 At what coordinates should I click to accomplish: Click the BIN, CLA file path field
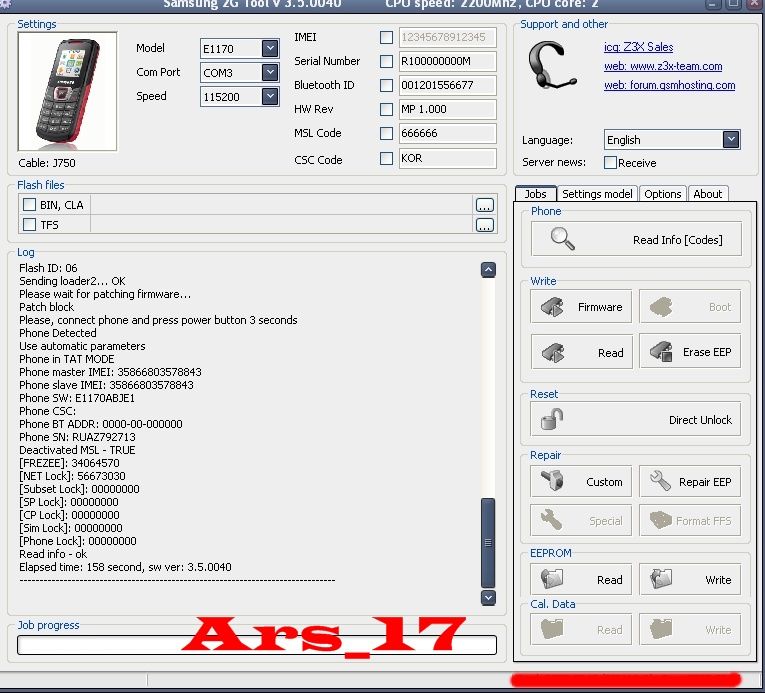point(282,205)
